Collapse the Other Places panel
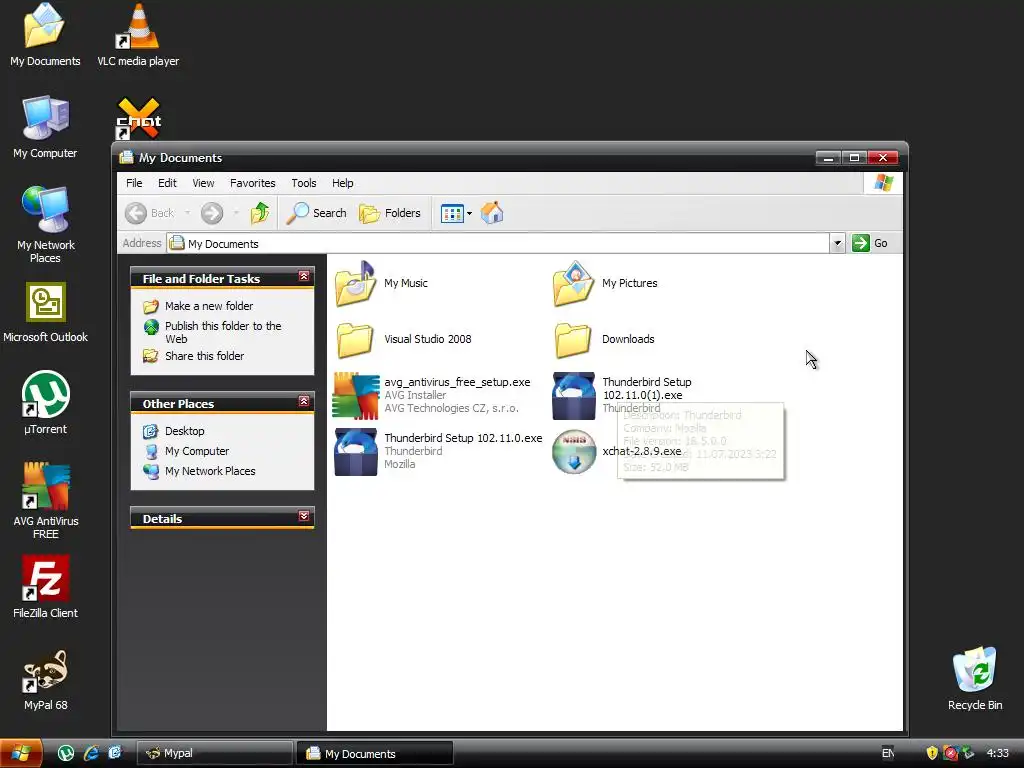This screenshot has height=768, width=1024. coord(304,402)
